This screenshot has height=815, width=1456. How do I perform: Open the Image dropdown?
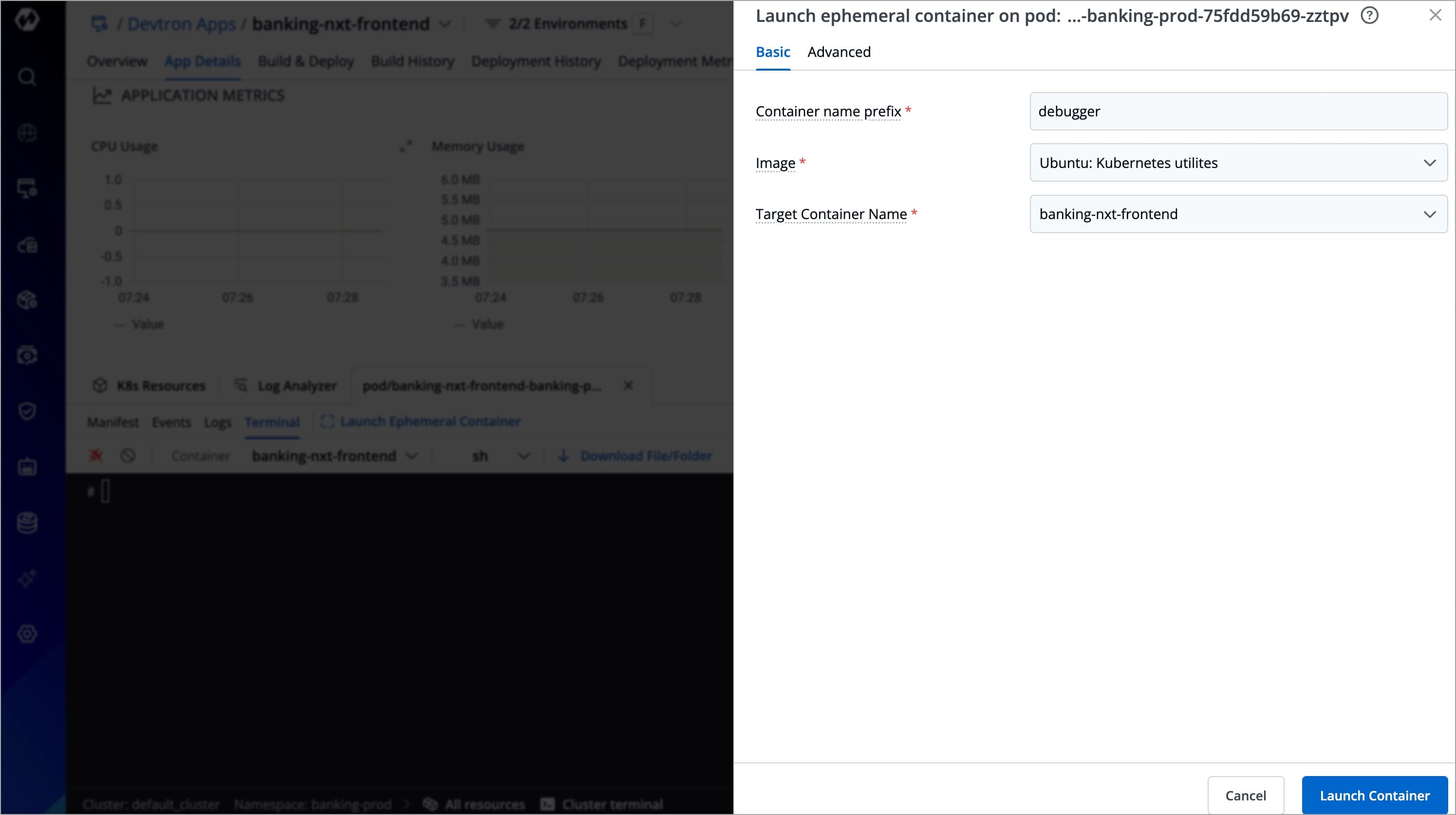coord(1238,163)
